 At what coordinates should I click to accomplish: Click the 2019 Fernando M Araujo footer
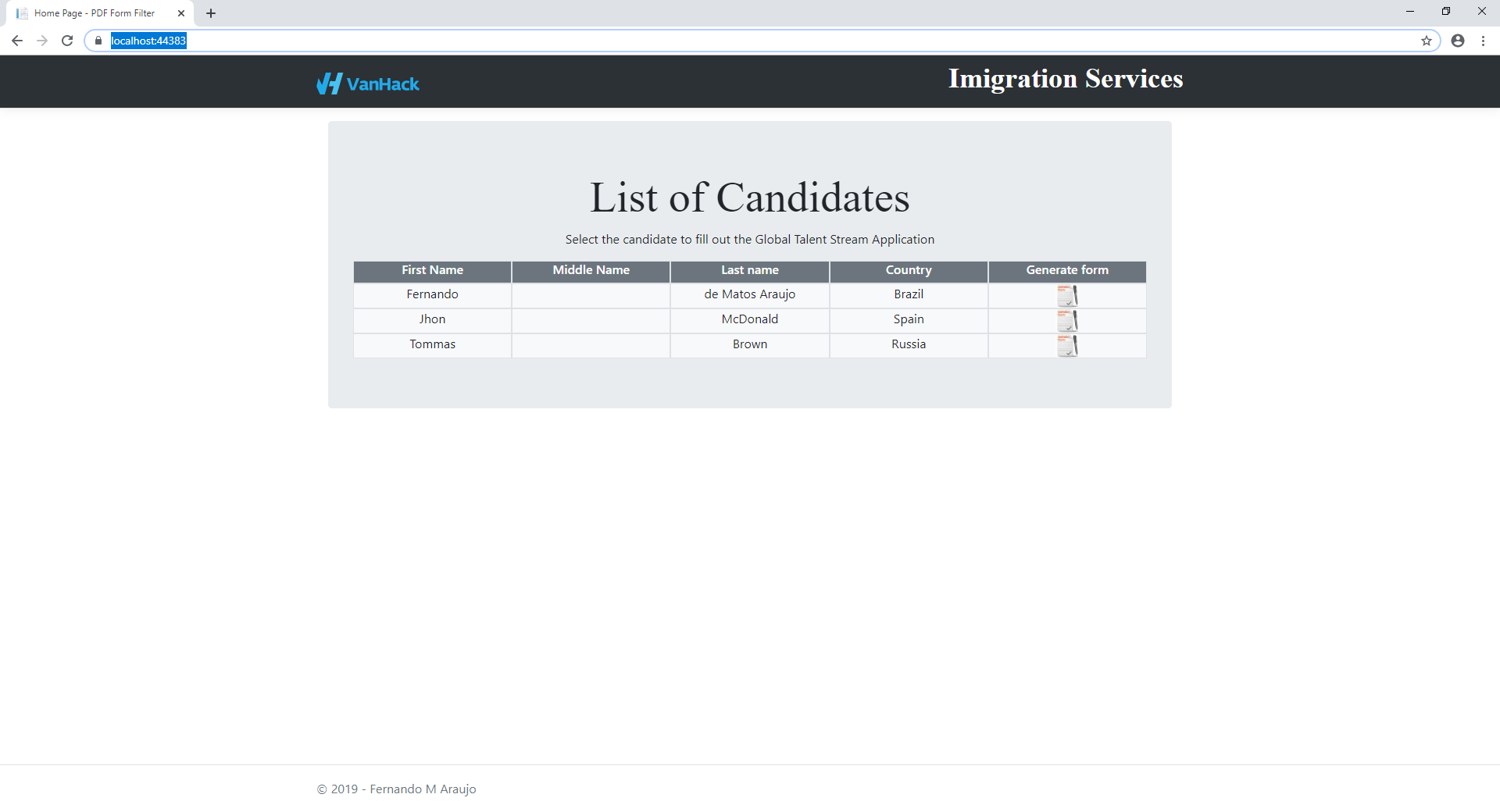coord(396,789)
